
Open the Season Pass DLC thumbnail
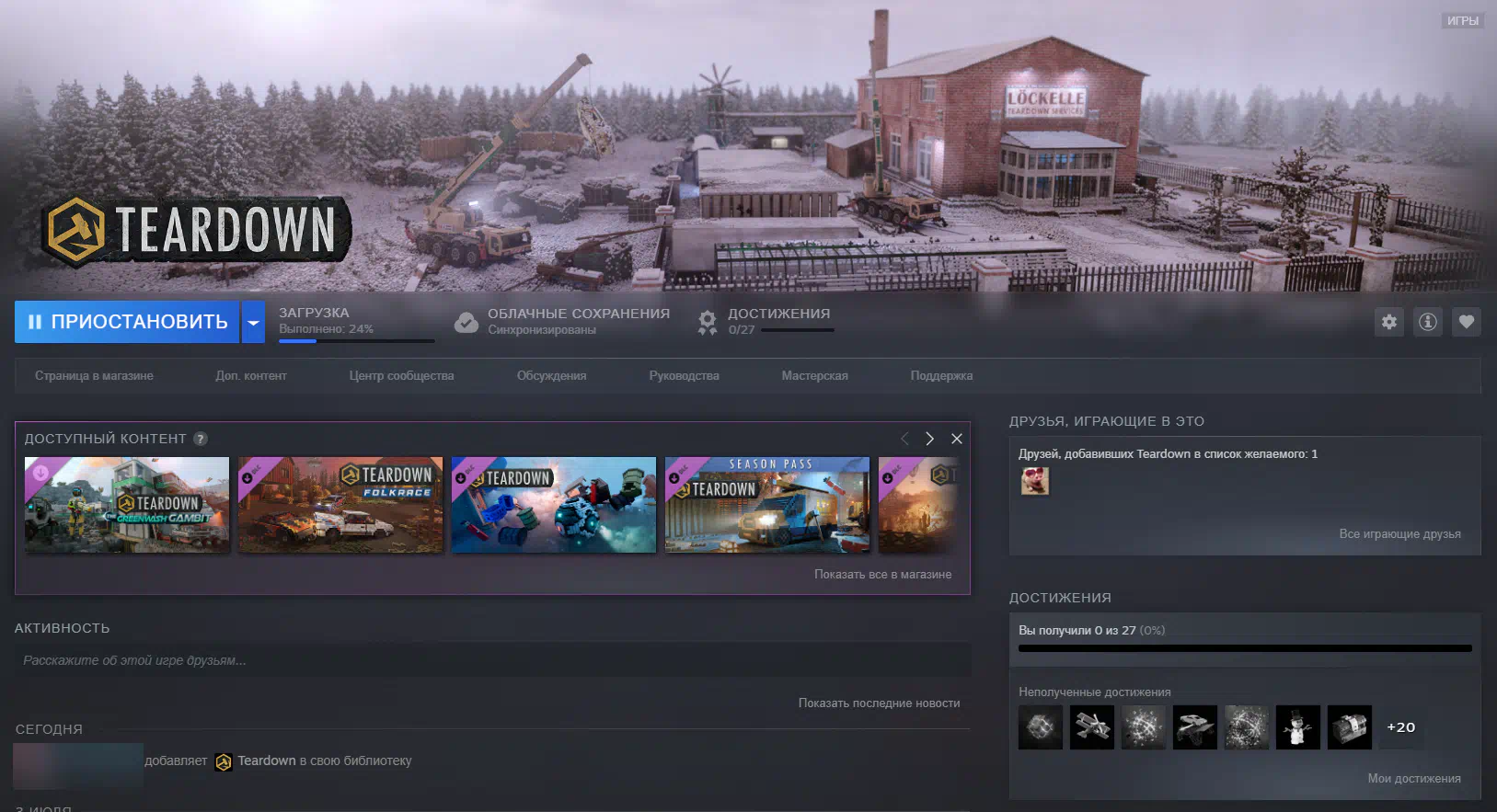point(767,505)
